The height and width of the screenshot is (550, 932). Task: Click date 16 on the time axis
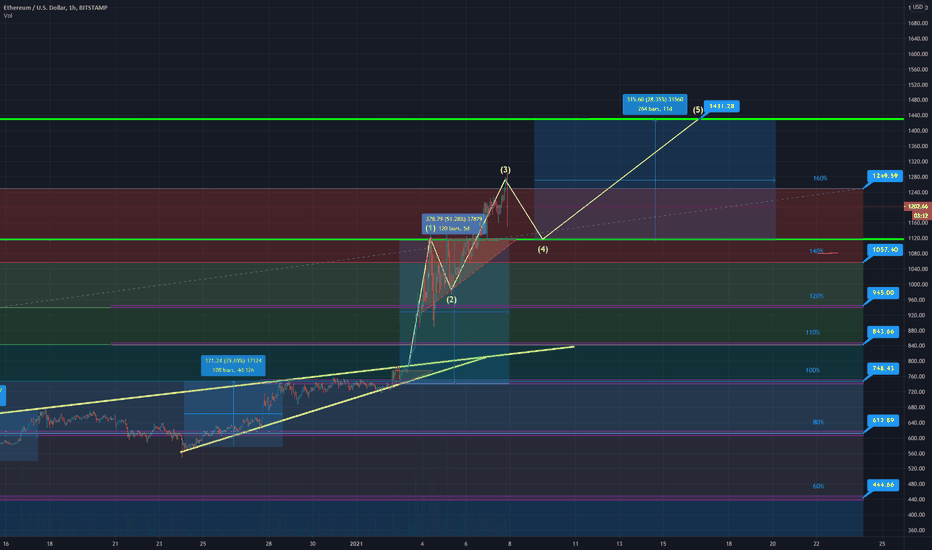tap(5, 543)
